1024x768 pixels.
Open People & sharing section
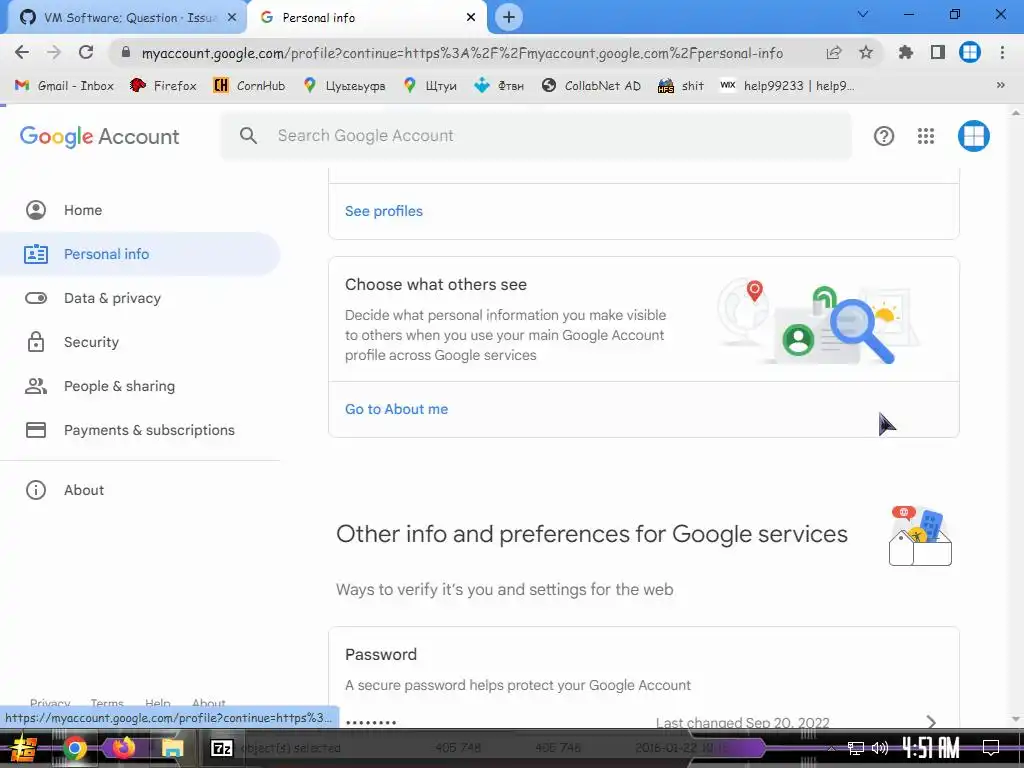point(140,386)
